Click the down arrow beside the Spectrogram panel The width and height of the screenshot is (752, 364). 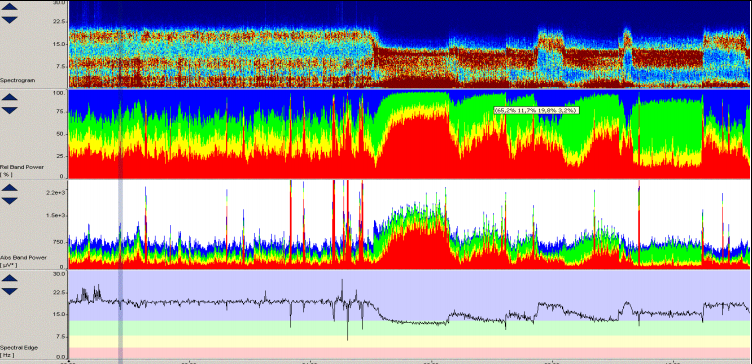pyautogui.click(x=10, y=20)
